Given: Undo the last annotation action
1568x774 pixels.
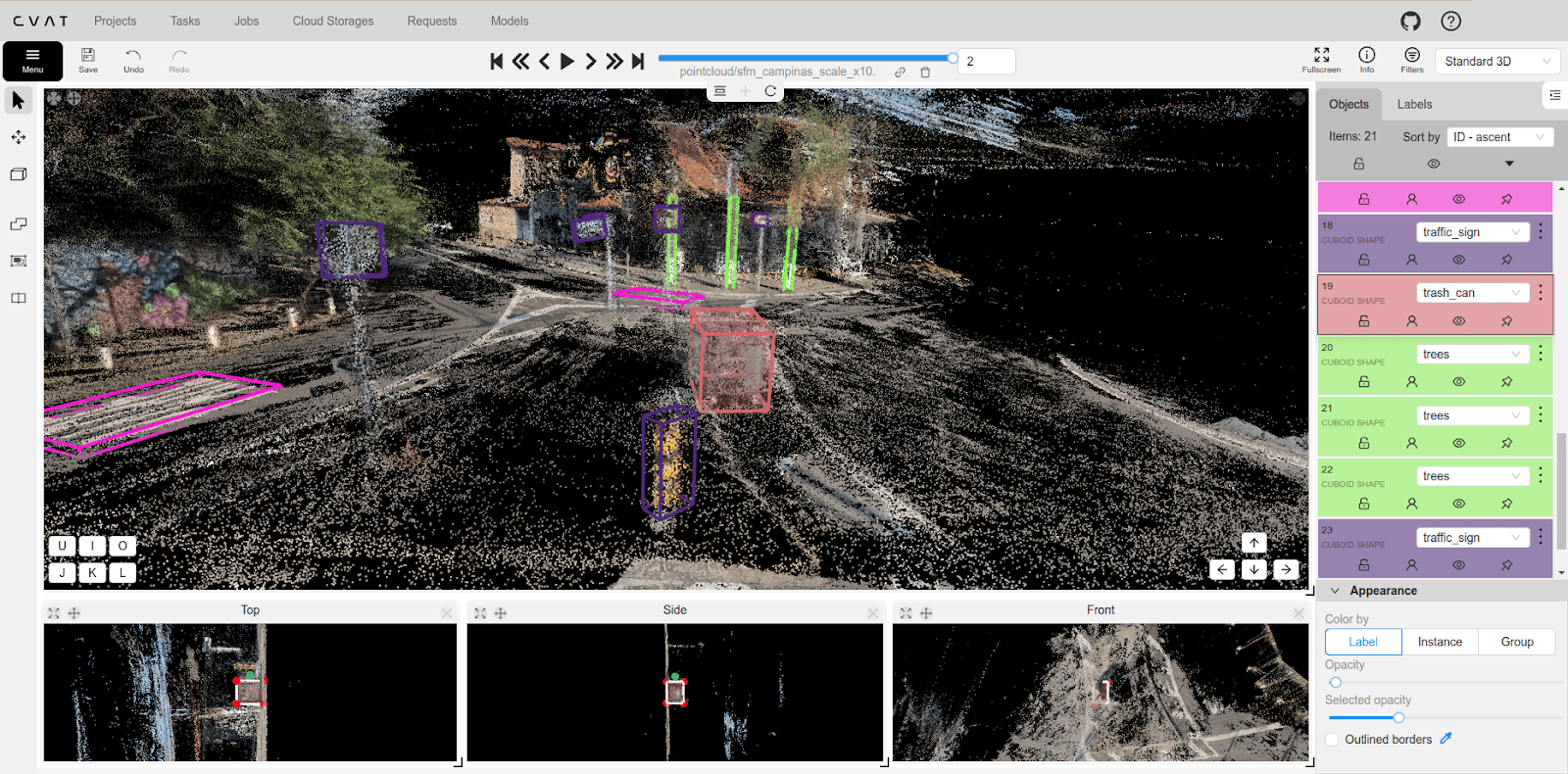Looking at the screenshot, I should [x=133, y=60].
